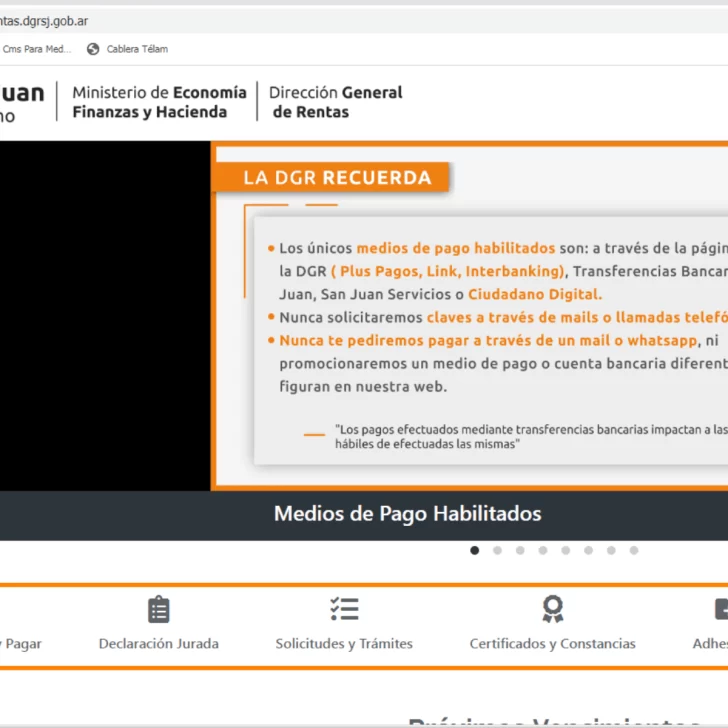Open the Certificados y Constancias section

tap(552, 644)
